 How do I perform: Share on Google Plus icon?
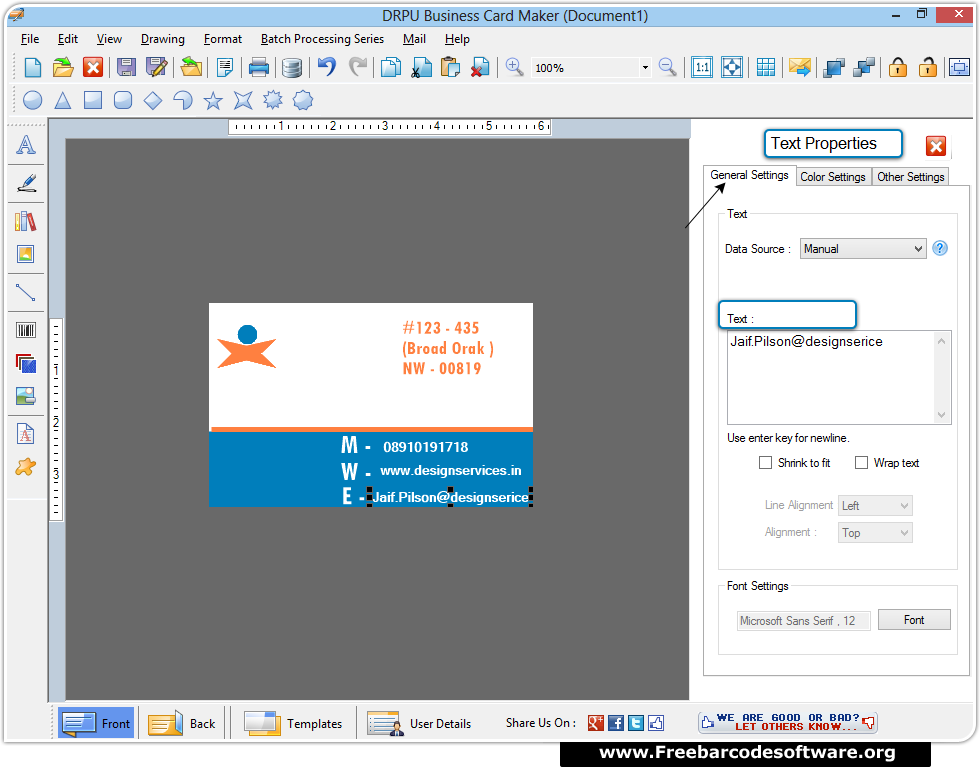coord(596,723)
